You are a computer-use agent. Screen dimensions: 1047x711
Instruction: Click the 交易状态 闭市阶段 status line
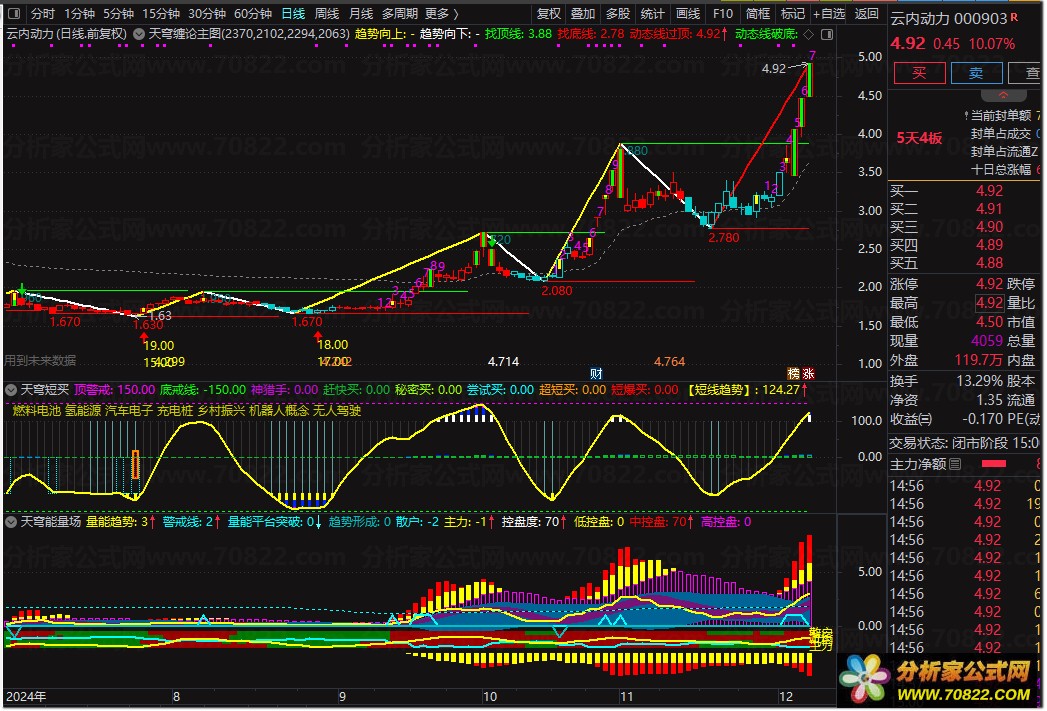pos(964,443)
